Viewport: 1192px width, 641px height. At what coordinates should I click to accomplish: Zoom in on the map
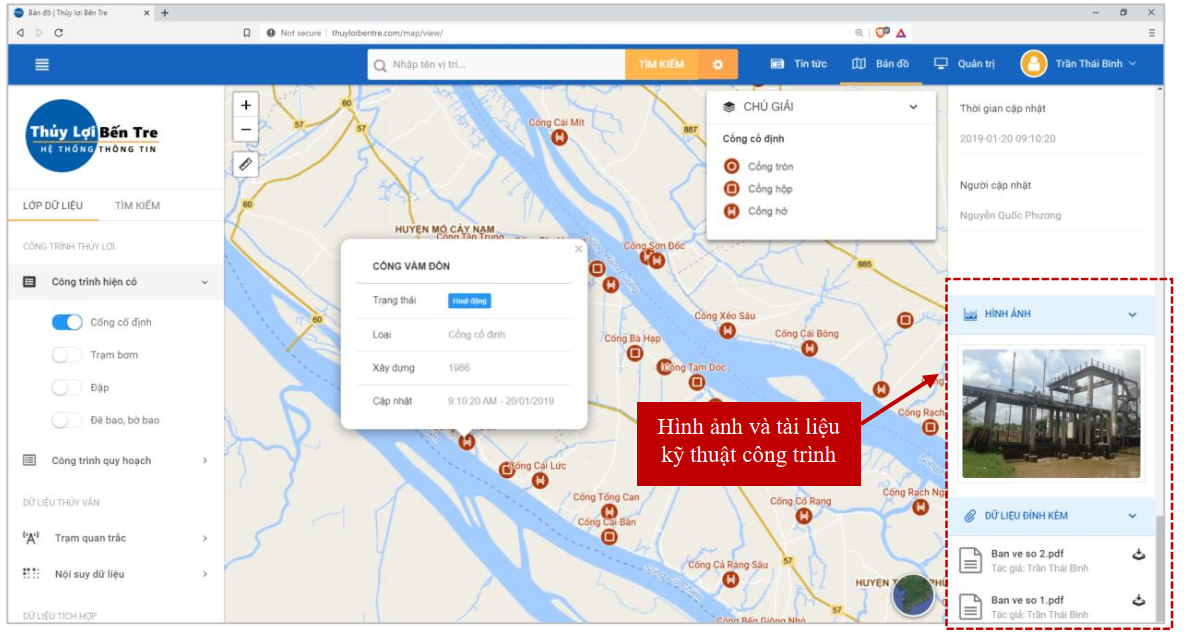click(246, 105)
